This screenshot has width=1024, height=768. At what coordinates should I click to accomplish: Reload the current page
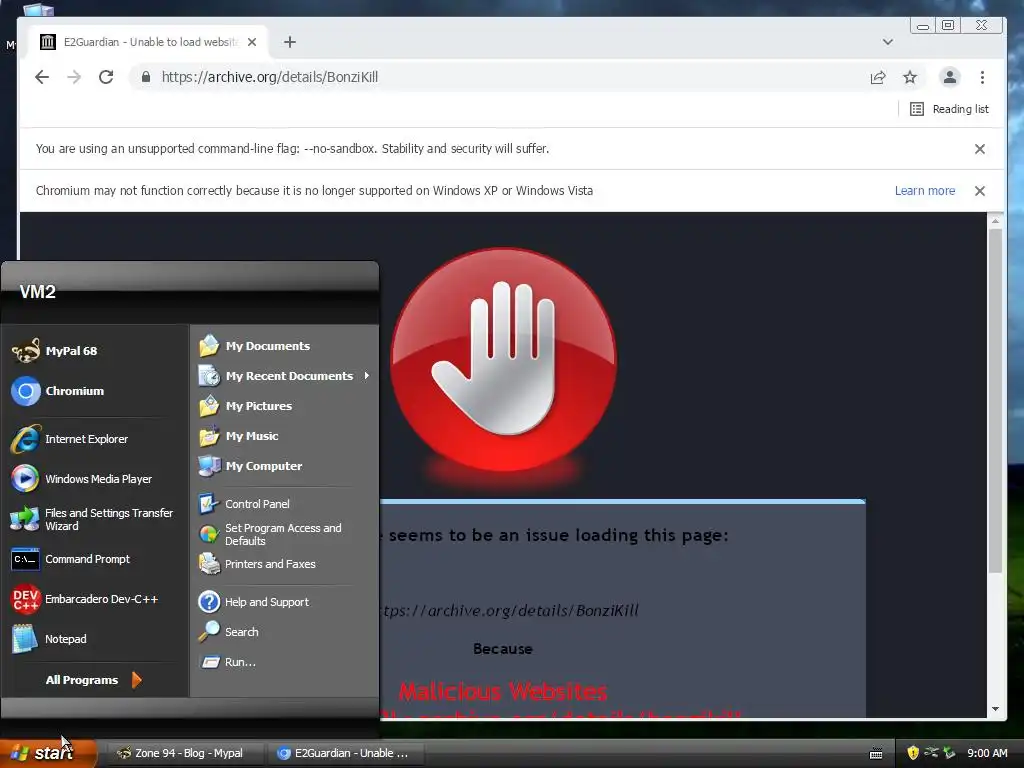(x=106, y=77)
